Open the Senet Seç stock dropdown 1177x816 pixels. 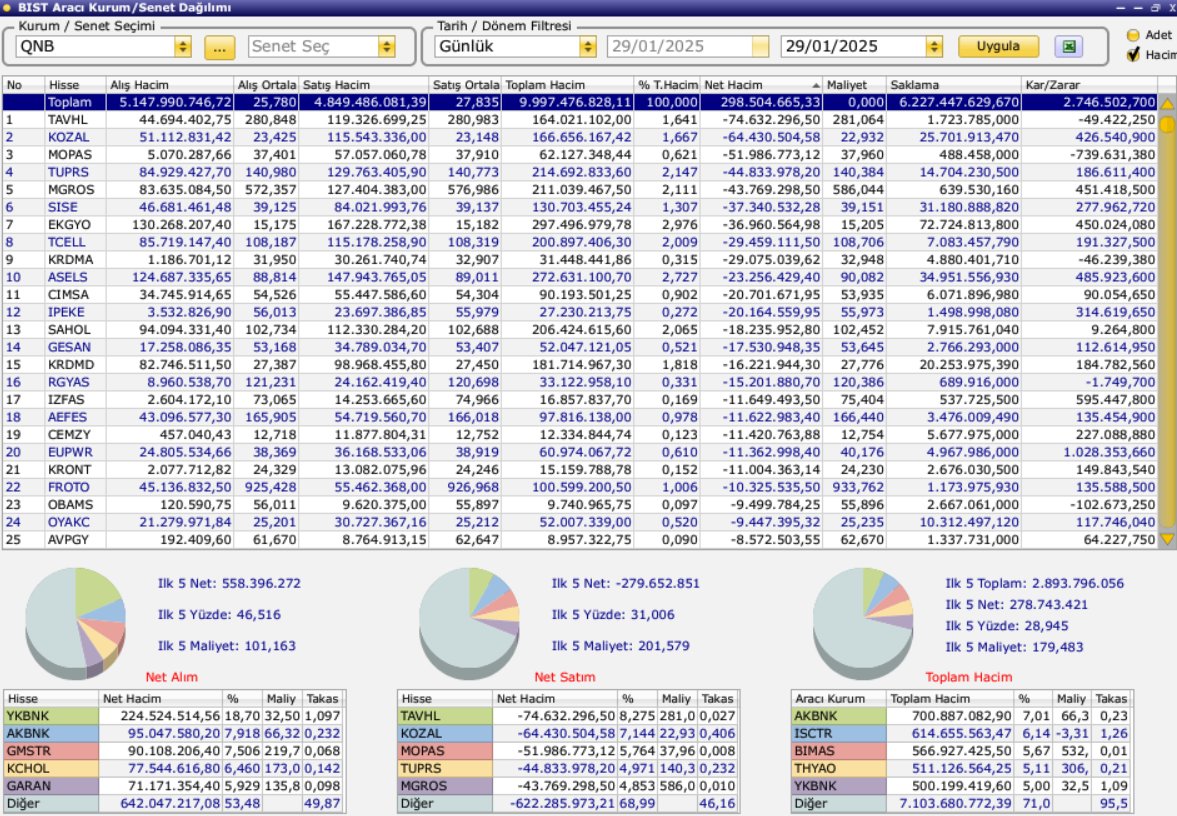pos(387,47)
